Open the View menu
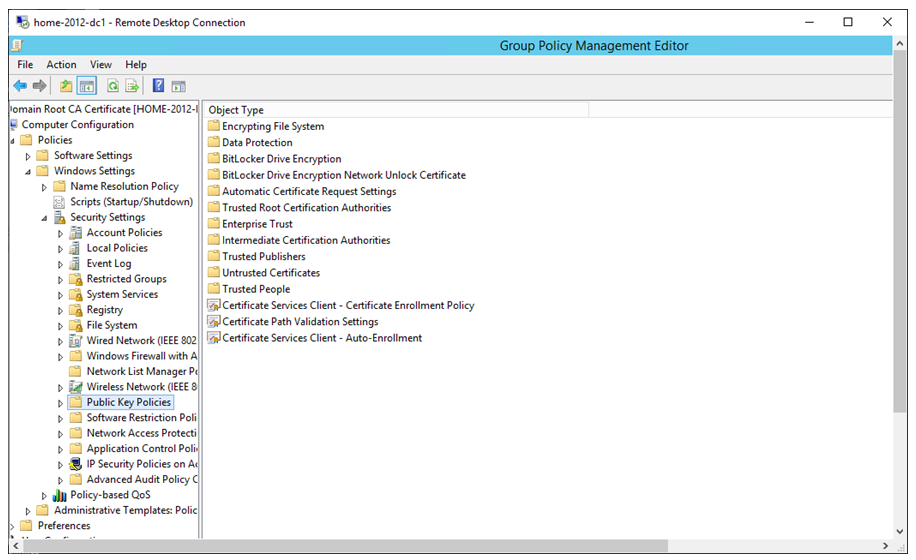 coord(100,64)
